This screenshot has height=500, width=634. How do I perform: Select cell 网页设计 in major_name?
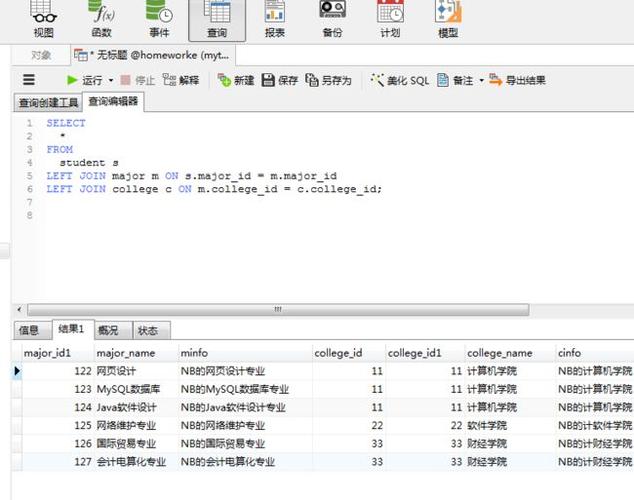click(x=136, y=371)
